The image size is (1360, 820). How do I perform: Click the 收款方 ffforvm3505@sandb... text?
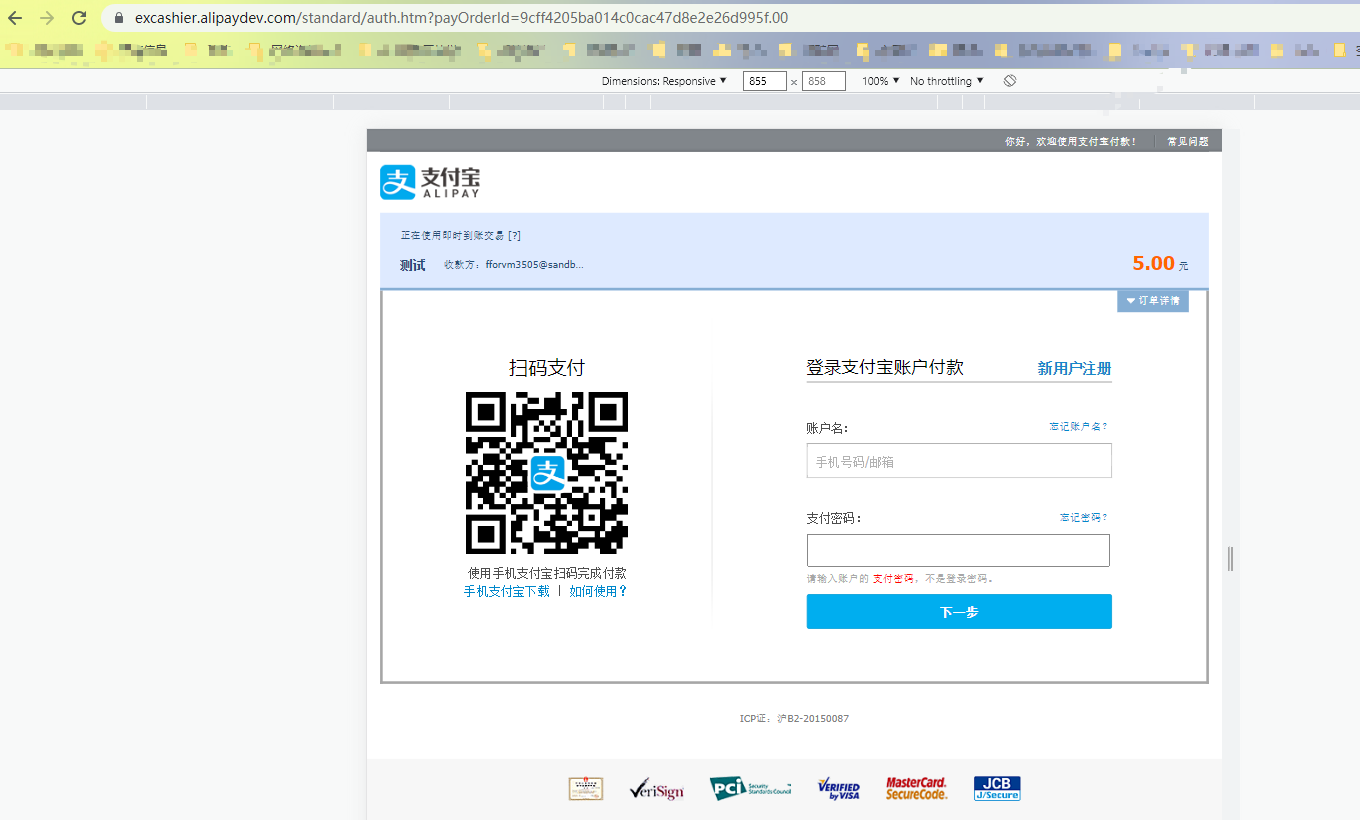pyautogui.click(x=514, y=265)
